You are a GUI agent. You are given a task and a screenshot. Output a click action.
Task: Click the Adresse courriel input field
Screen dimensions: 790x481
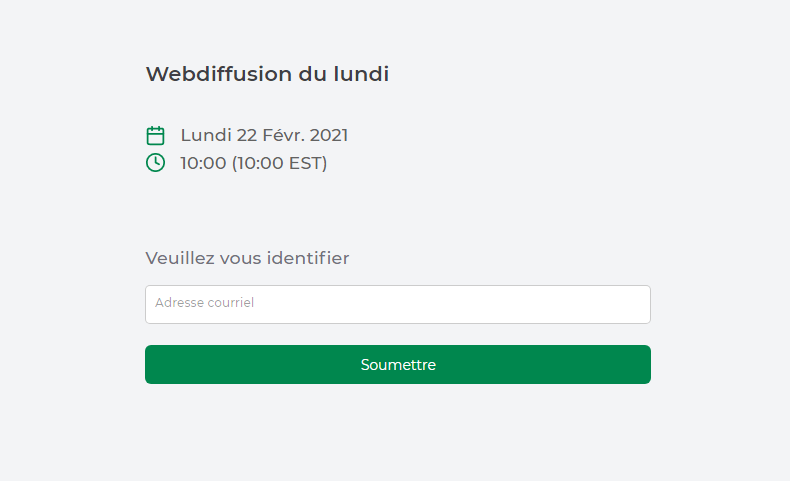(x=398, y=304)
